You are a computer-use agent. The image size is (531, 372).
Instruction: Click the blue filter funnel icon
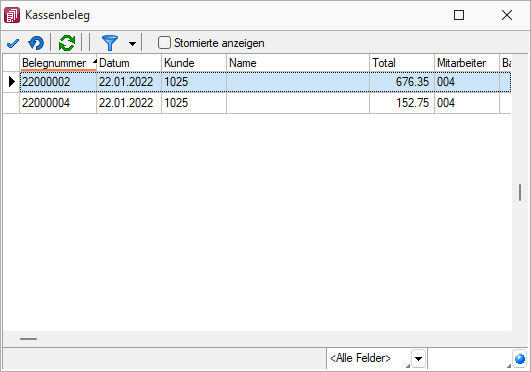(110, 43)
